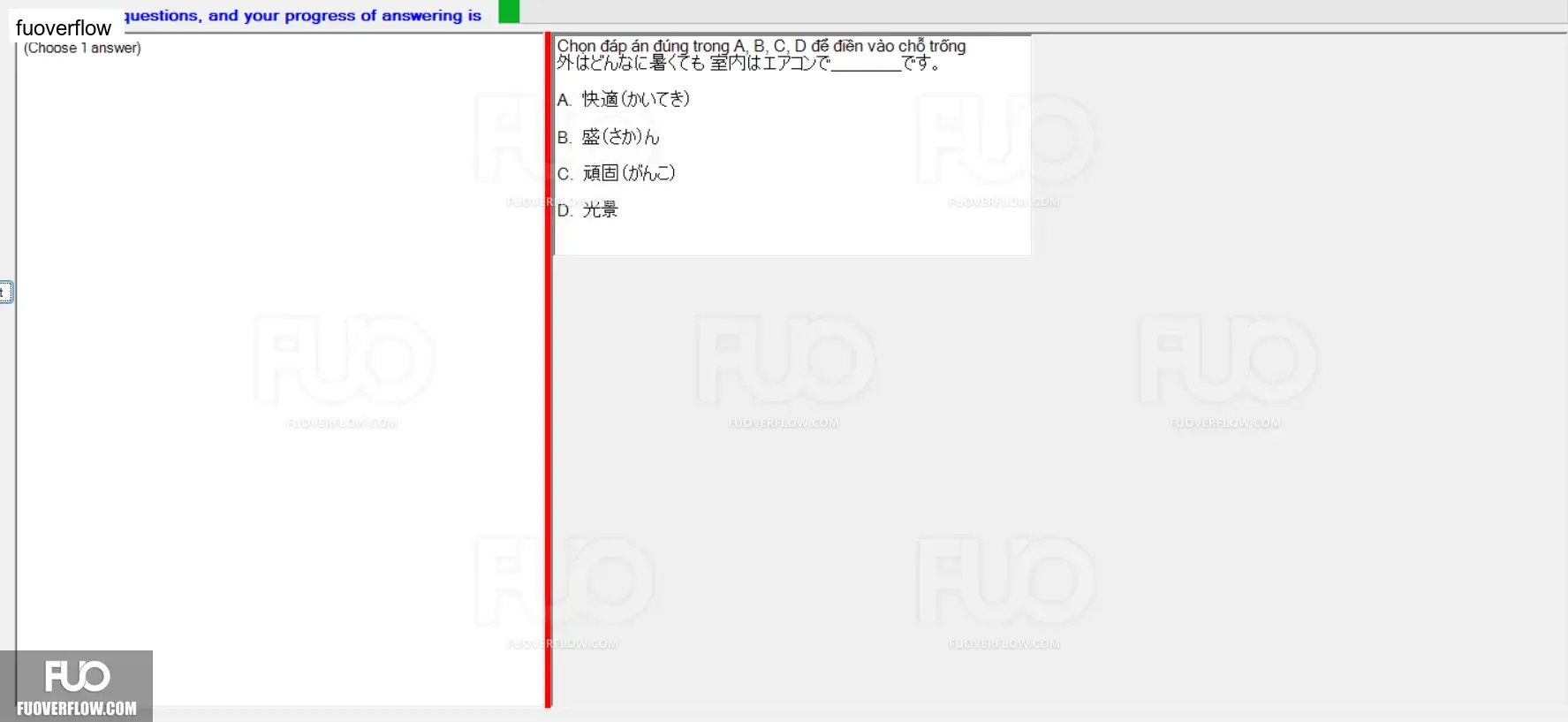Click the Vietnamese instruction line
The image size is (1568, 722).
click(x=761, y=46)
